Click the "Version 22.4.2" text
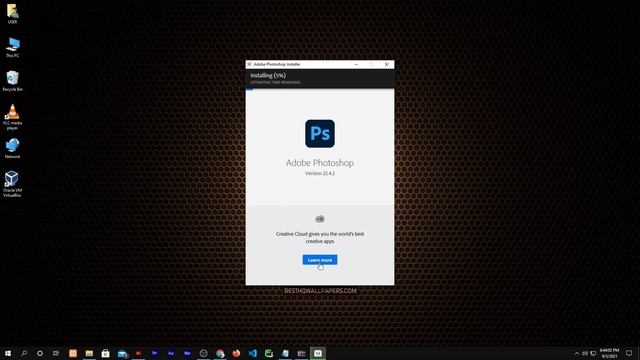This screenshot has height=360, width=640. pyautogui.click(x=320, y=173)
